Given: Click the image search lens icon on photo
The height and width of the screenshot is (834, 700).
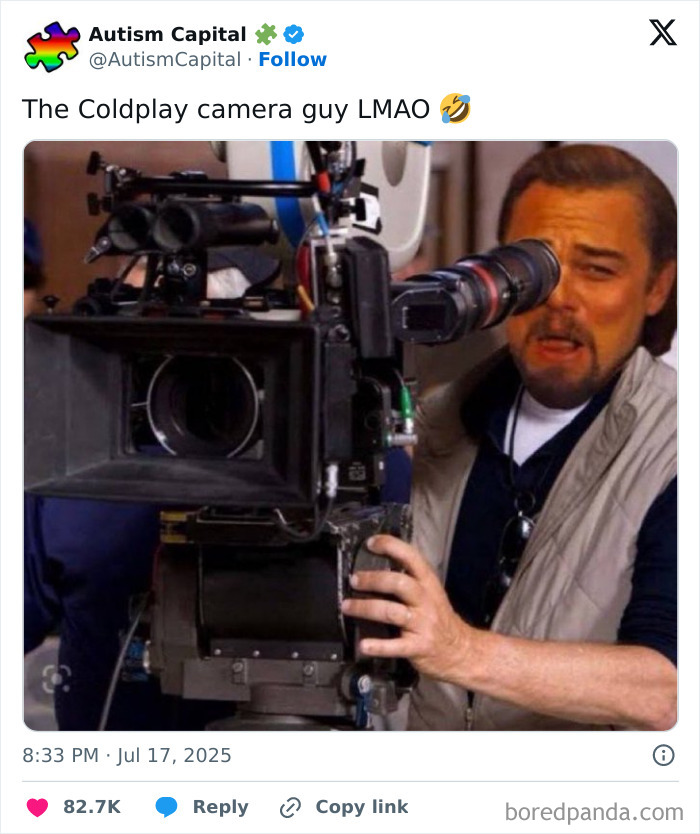Looking at the screenshot, I should [x=56, y=679].
